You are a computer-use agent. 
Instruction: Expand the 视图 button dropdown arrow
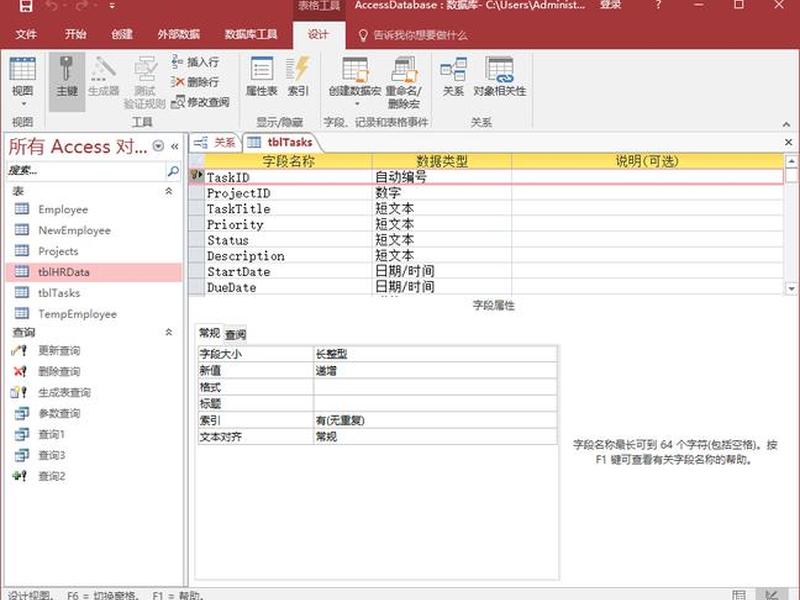point(23,104)
